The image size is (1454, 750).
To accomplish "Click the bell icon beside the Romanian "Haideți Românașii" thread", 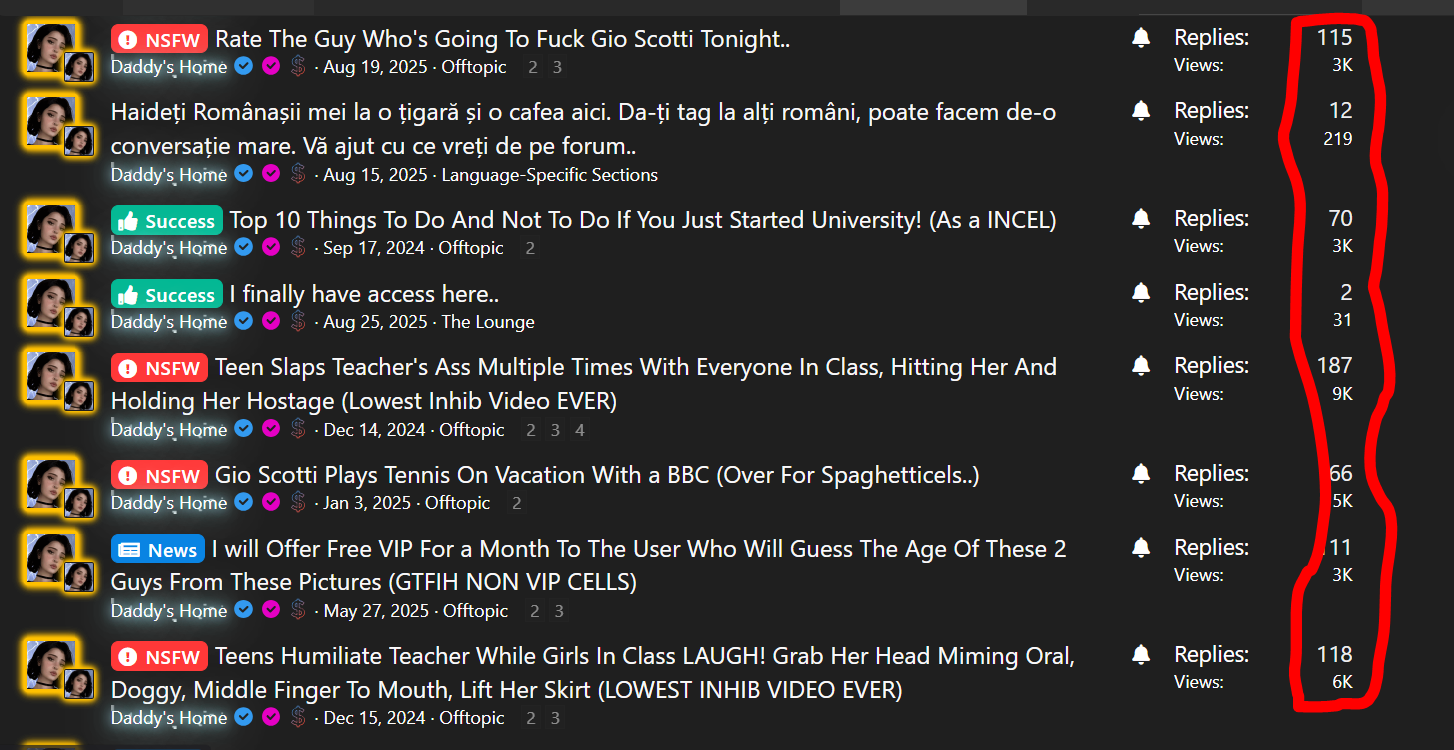I will coord(1141,111).
